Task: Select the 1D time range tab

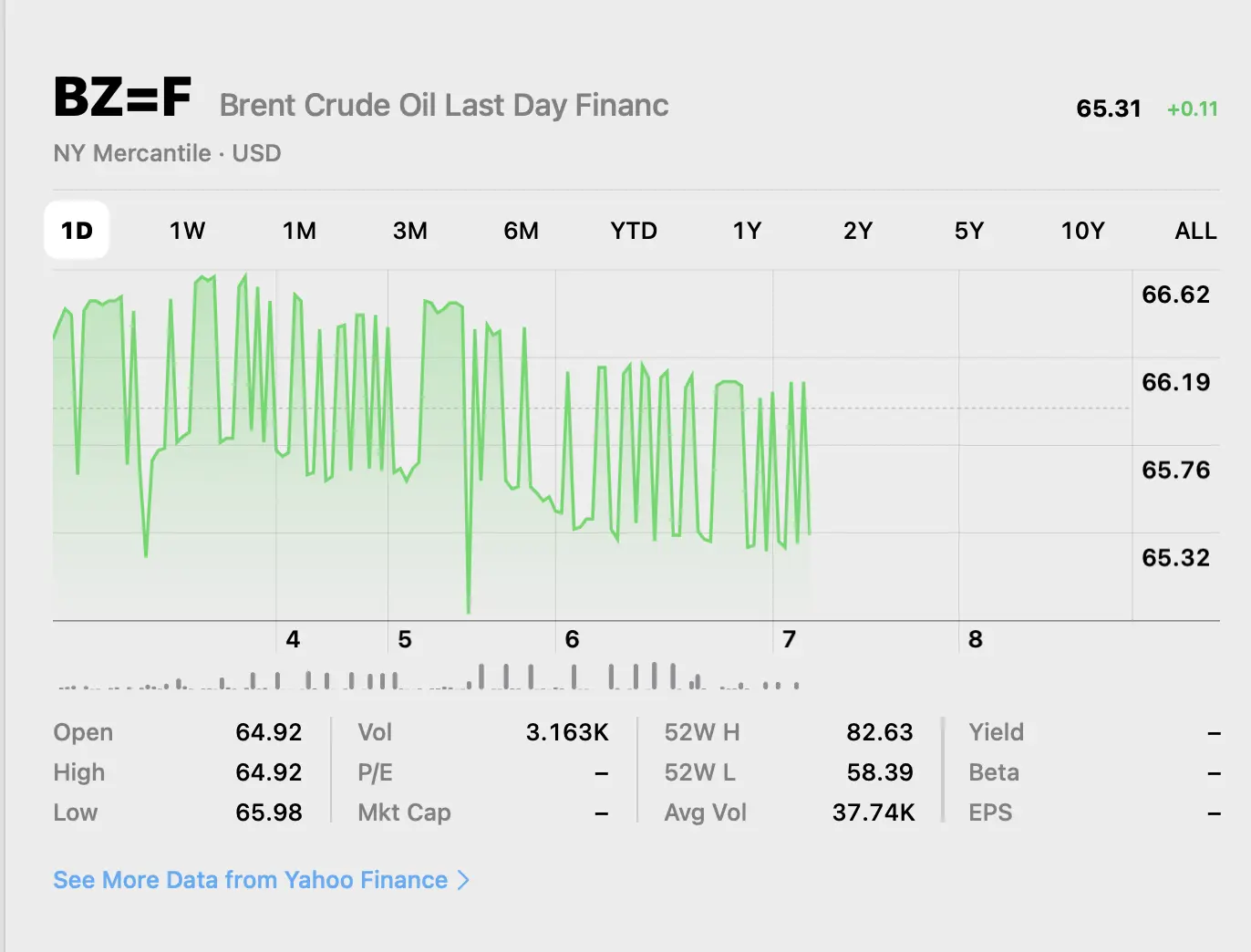Action: (x=77, y=231)
